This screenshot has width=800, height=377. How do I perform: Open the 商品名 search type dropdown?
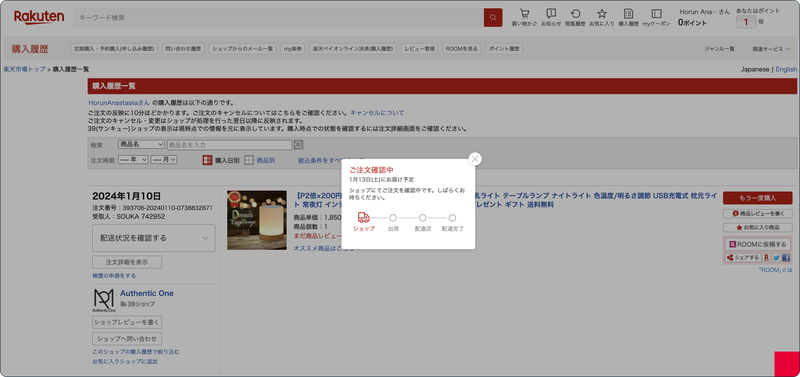[x=141, y=145]
